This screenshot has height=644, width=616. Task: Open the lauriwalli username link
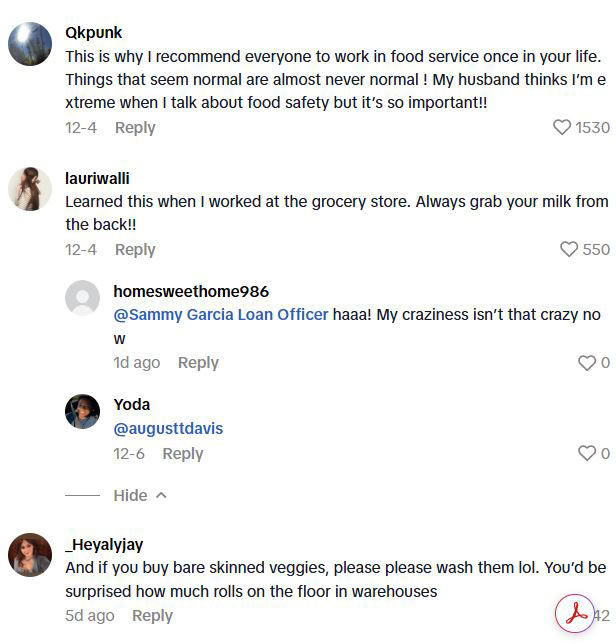[97, 178]
